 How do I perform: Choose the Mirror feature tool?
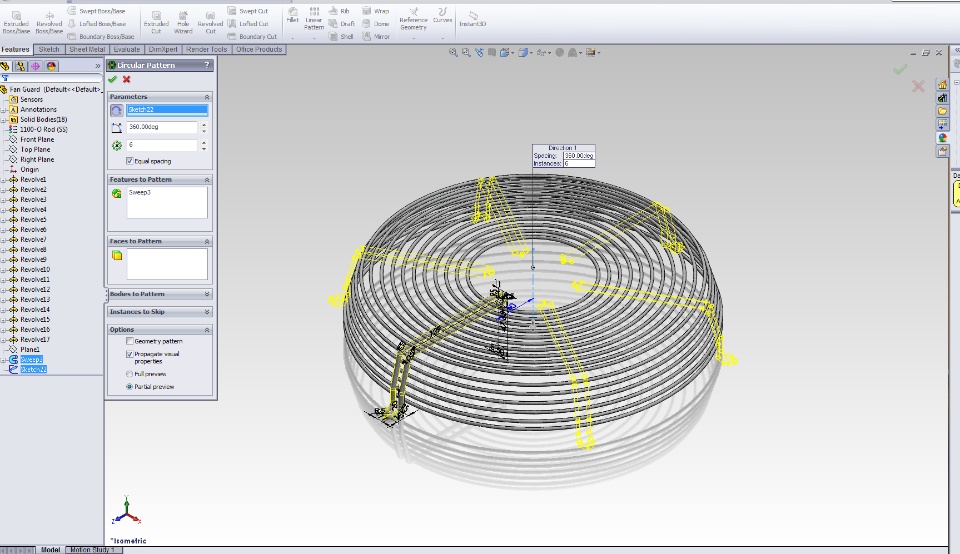tap(376, 36)
